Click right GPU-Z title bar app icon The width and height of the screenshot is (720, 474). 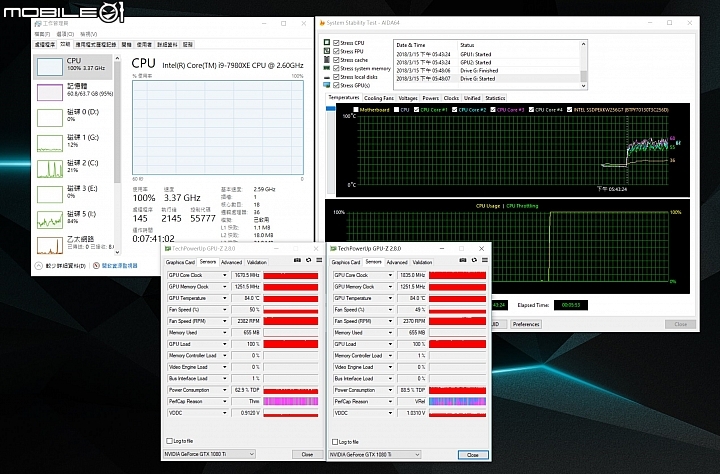point(333,248)
